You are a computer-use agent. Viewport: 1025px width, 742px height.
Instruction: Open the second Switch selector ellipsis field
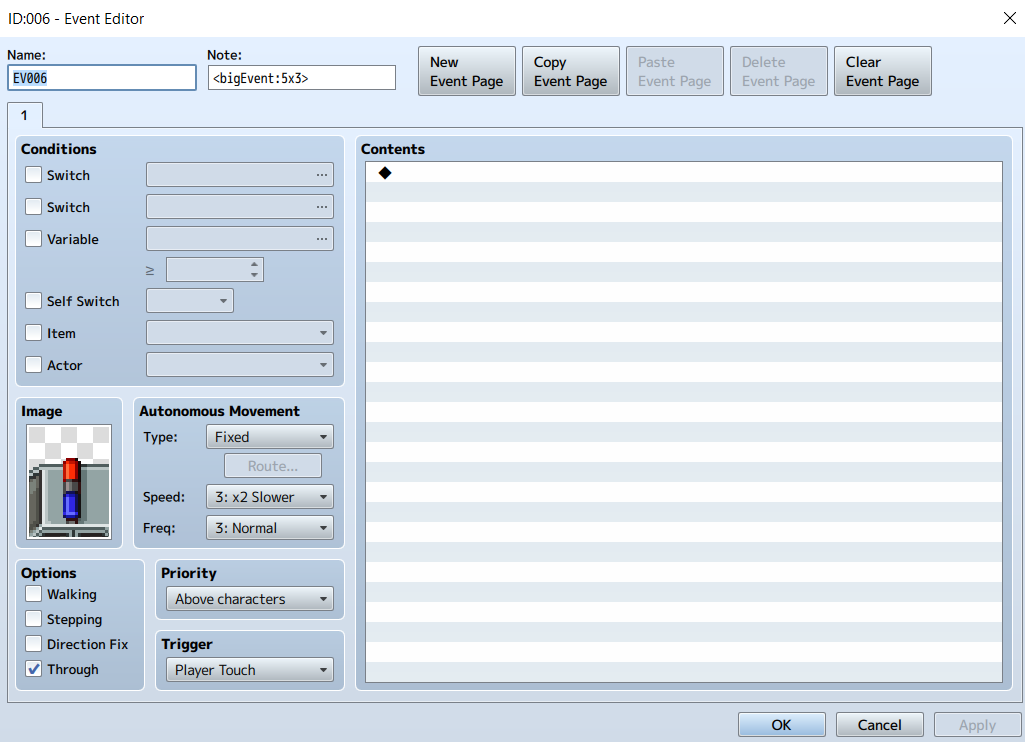240,207
